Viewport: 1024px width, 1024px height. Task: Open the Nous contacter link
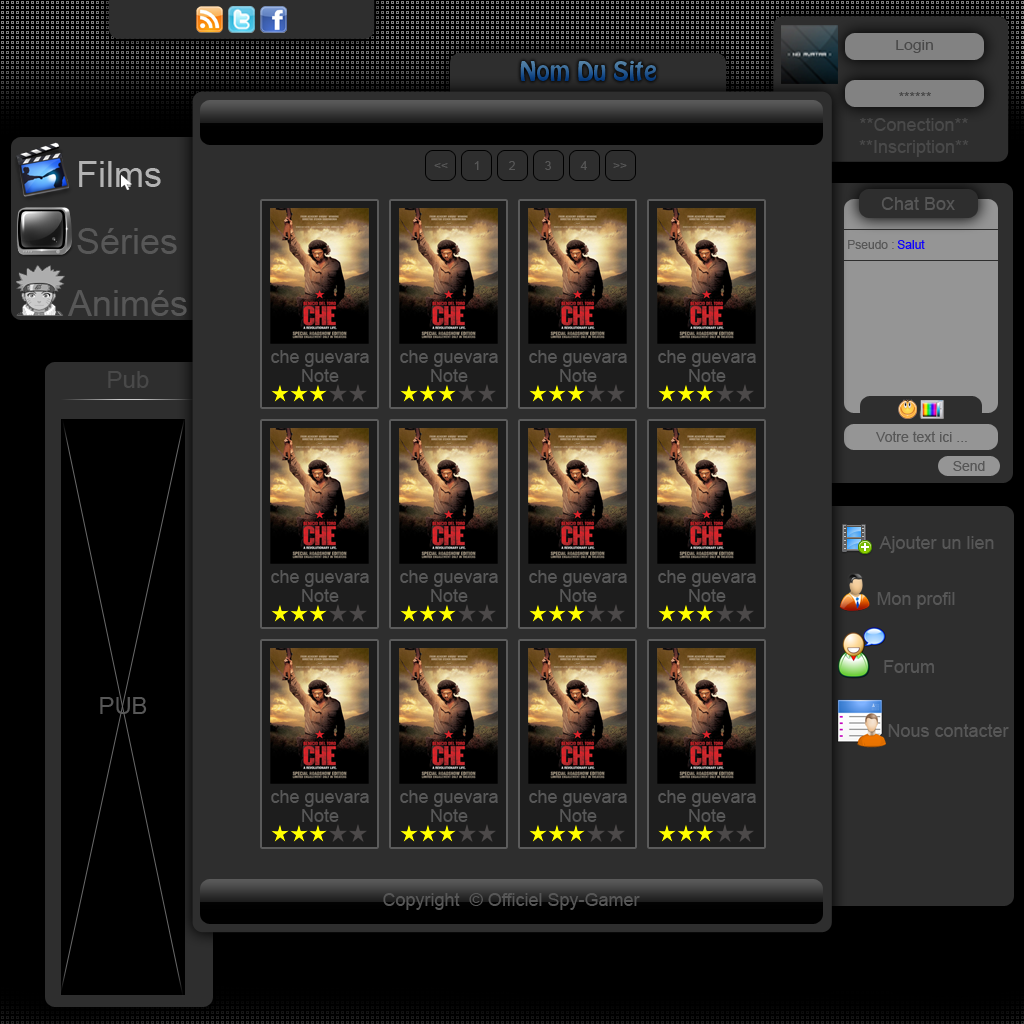click(x=948, y=731)
